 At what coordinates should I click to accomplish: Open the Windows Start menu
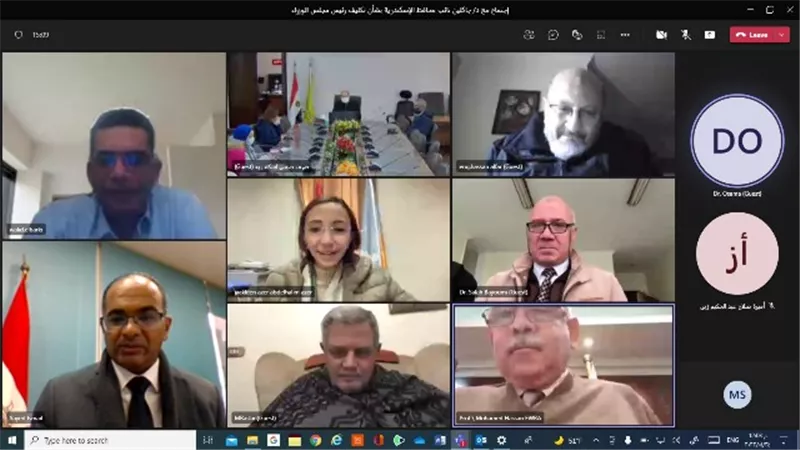(12, 440)
